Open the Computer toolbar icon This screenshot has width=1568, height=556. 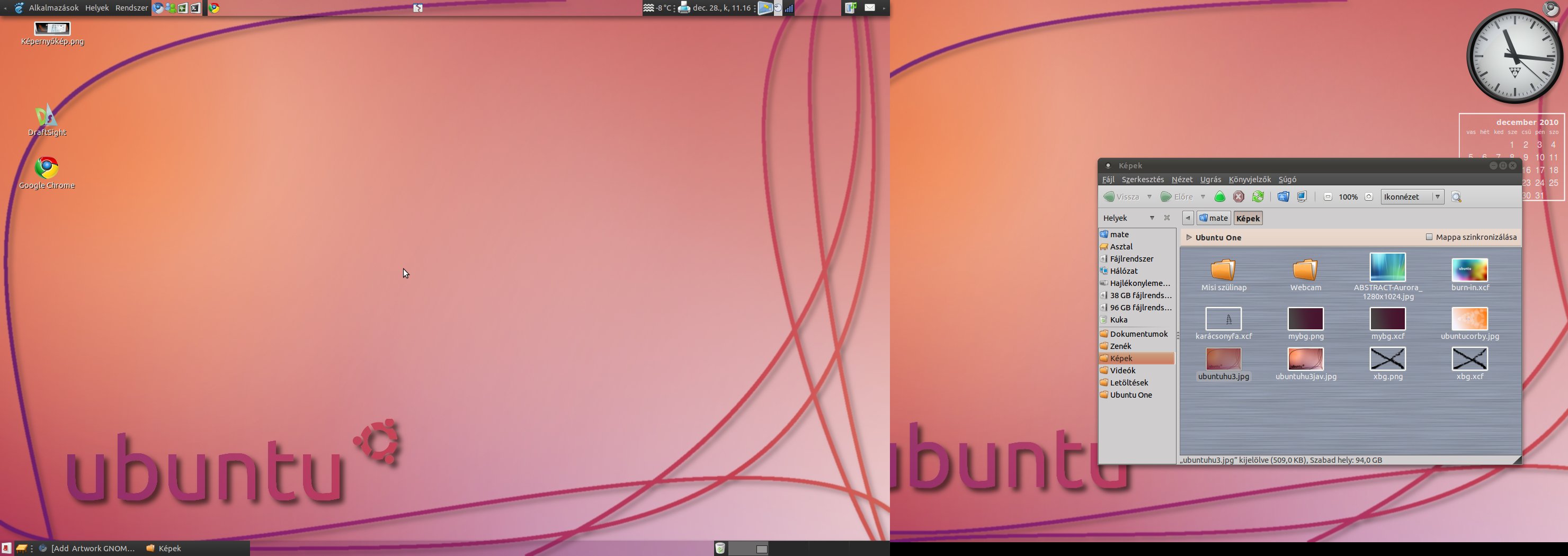point(1302,196)
